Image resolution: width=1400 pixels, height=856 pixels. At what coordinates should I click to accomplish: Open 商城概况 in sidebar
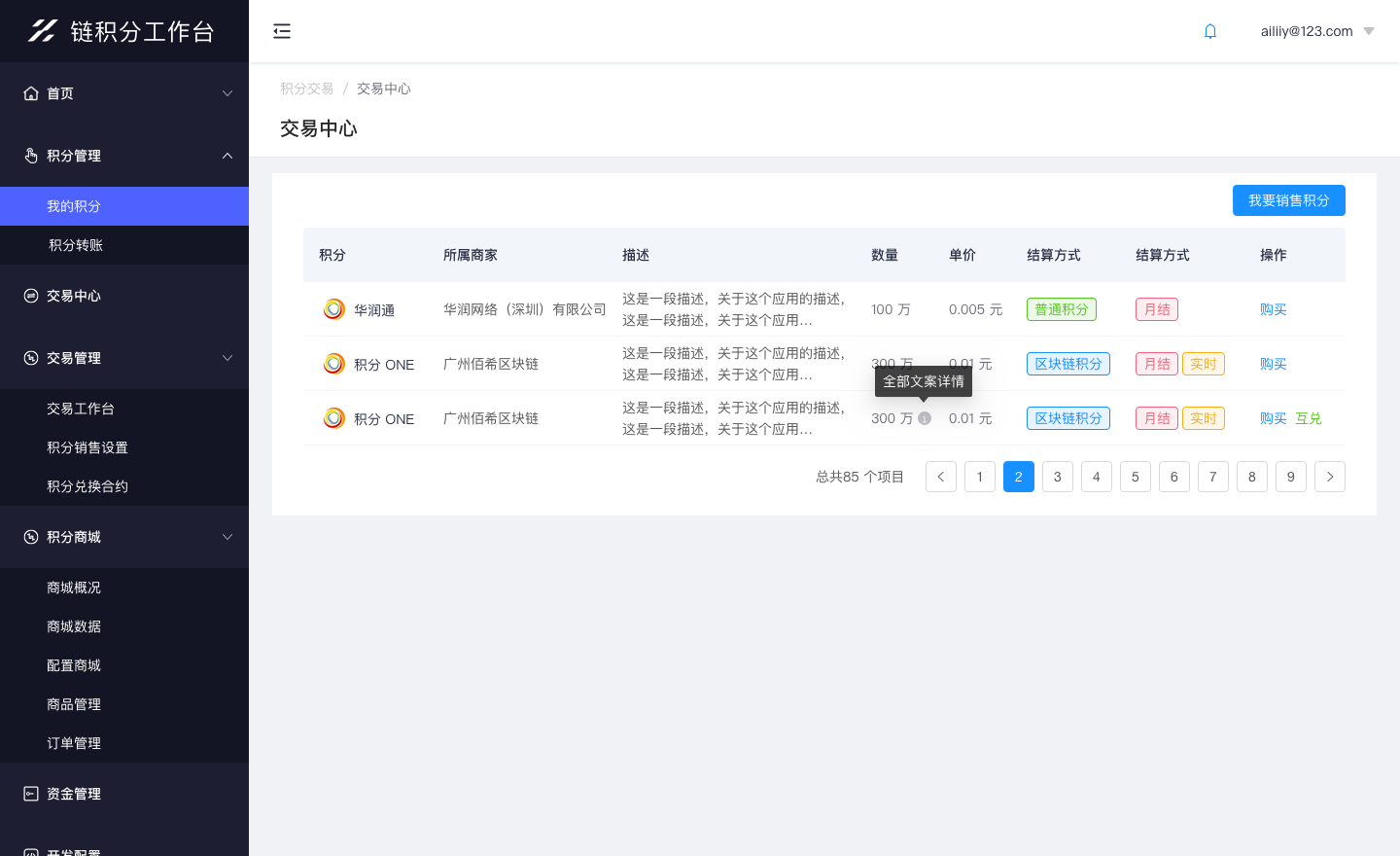pos(124,588)
